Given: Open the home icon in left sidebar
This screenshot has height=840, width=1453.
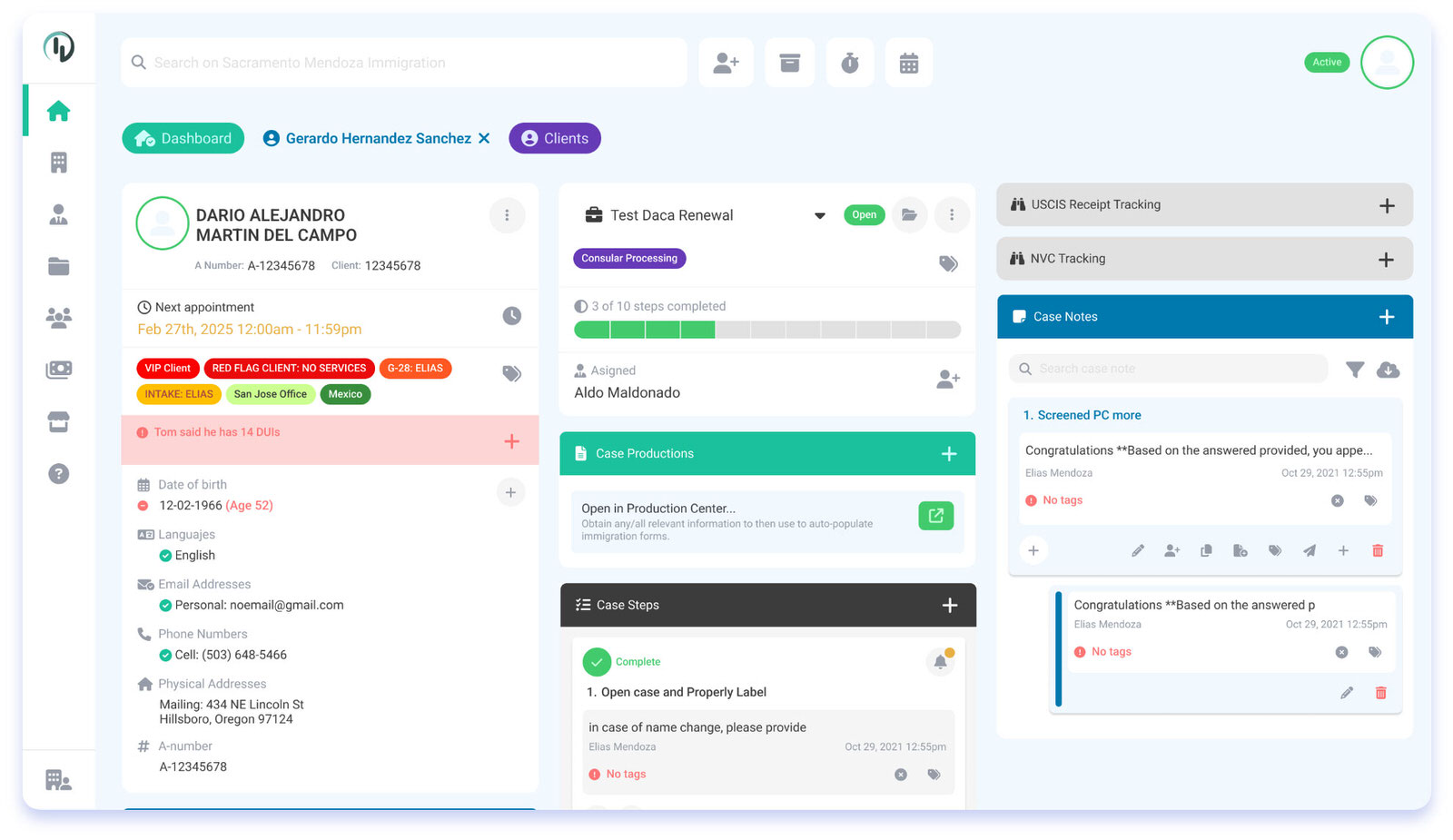Looking at the screenshot, I should pos(59,111).
